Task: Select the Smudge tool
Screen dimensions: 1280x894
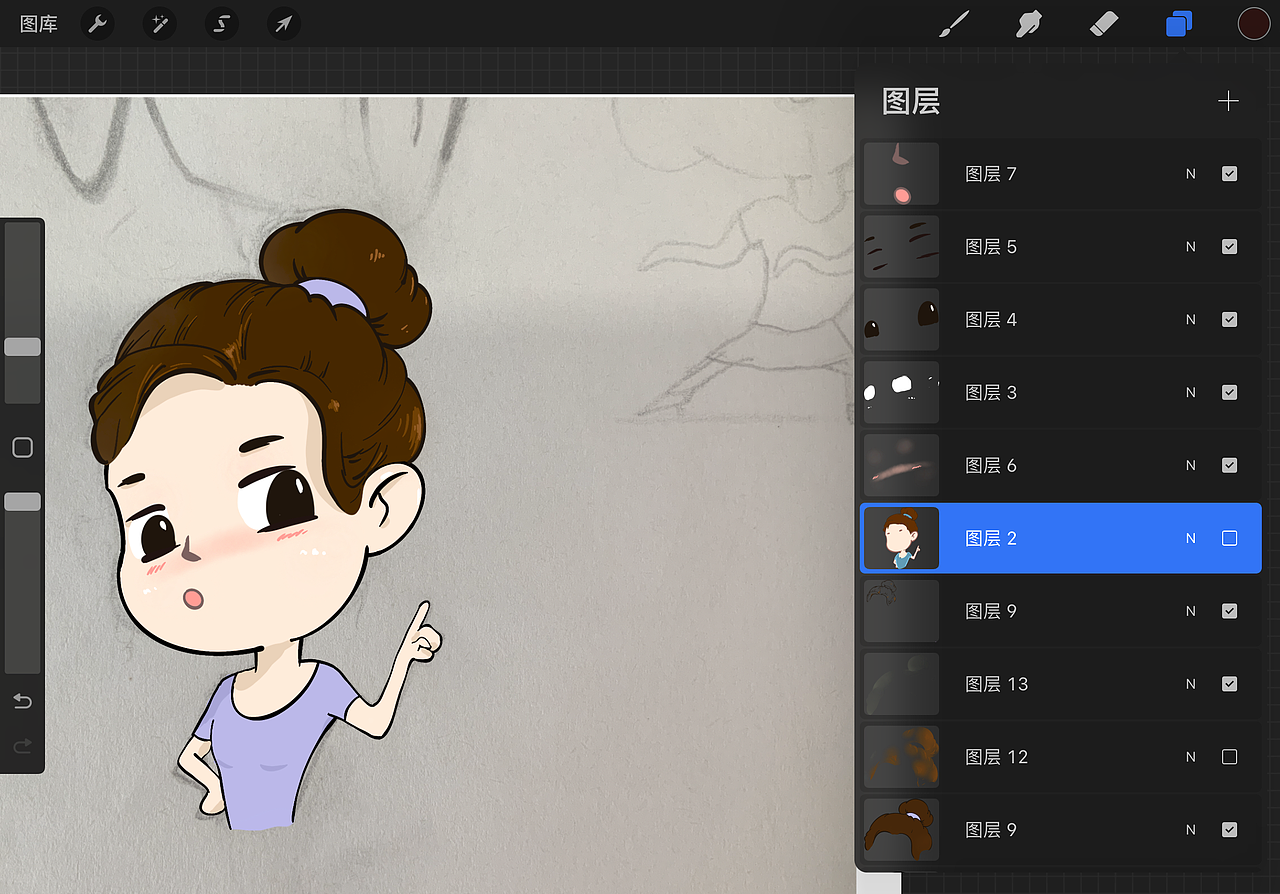Action: pos(1029,24)
